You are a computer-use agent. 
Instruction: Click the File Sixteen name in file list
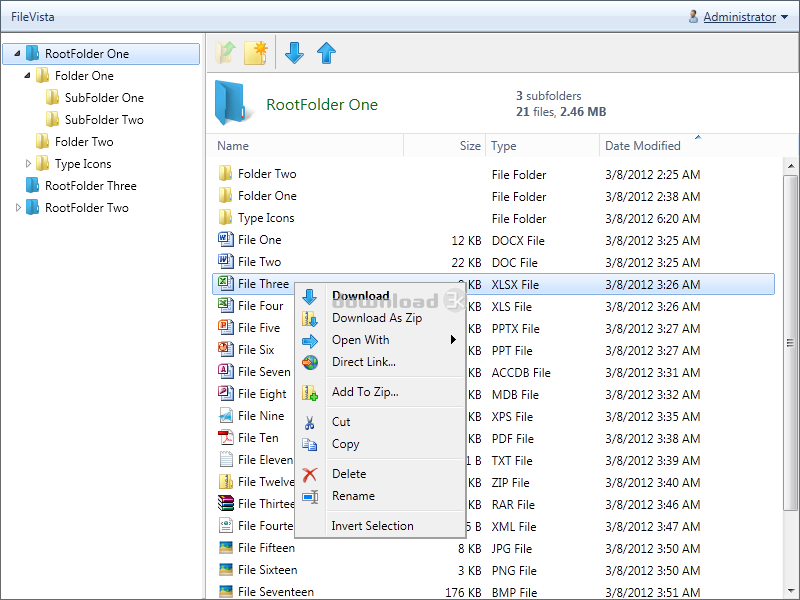(x=267, y=569)
